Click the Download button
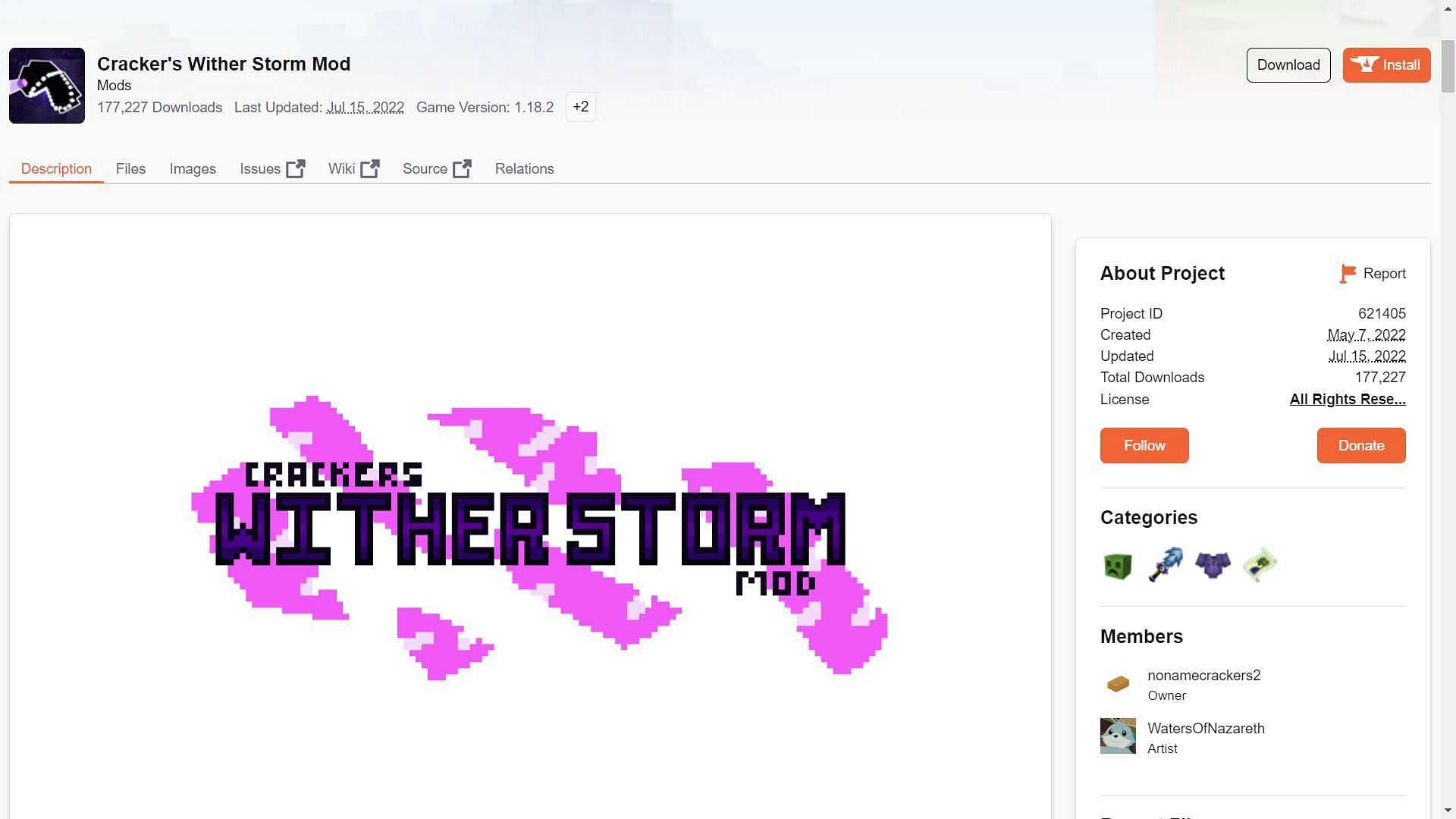This screenshot has height=819, width=1456. click(1288, 64)
